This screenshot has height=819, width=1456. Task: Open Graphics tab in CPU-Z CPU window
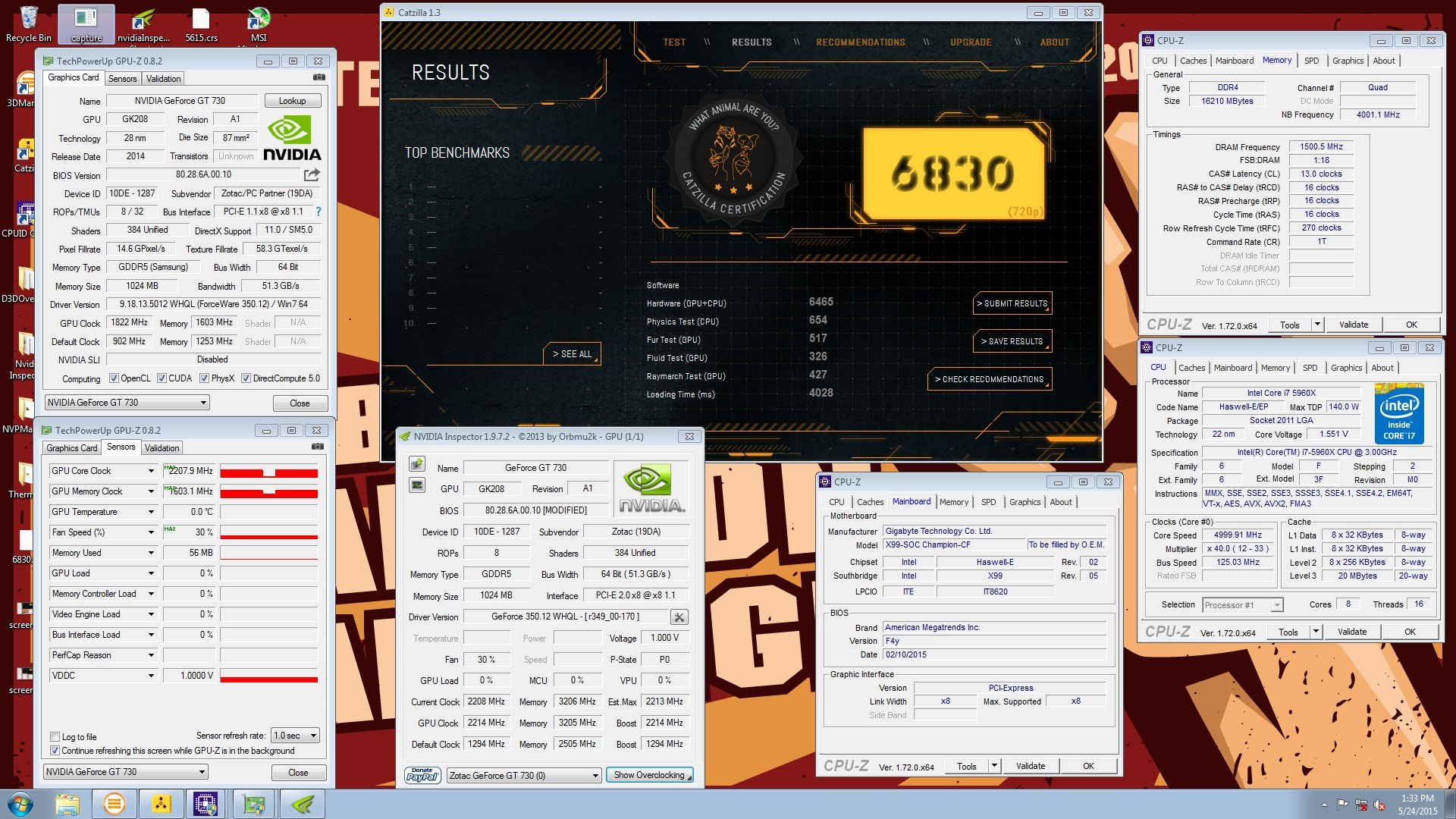pos(1346,368)
